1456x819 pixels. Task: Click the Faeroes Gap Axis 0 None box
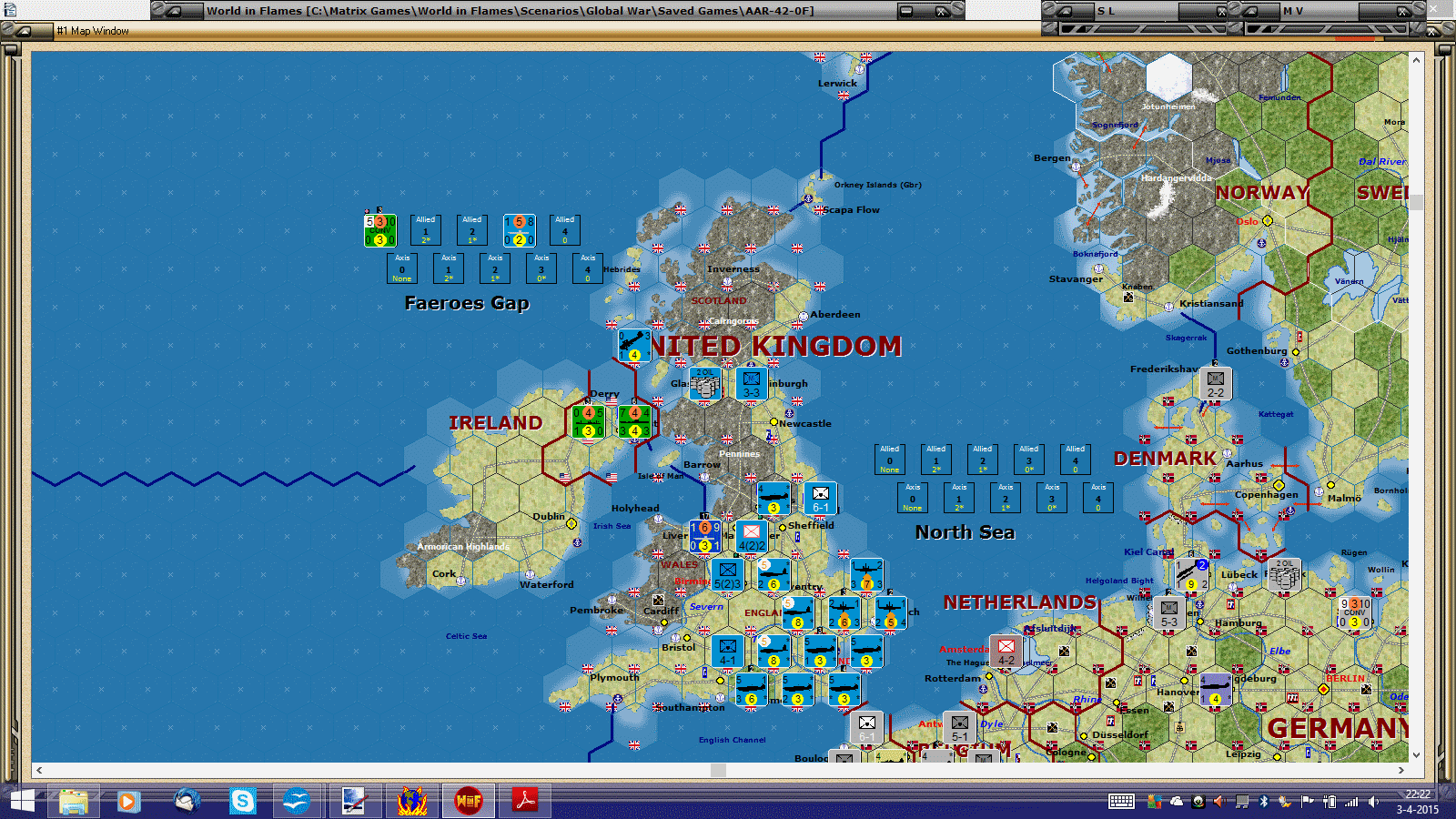(x=401, y=268)
